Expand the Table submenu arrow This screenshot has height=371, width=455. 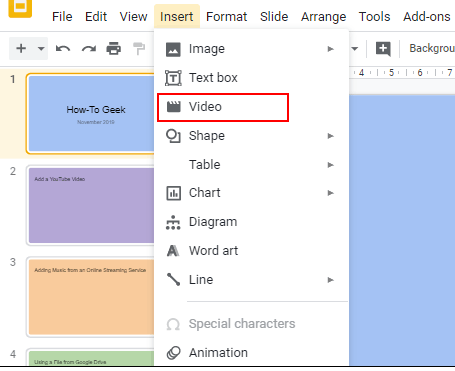(x=330, y=165)
